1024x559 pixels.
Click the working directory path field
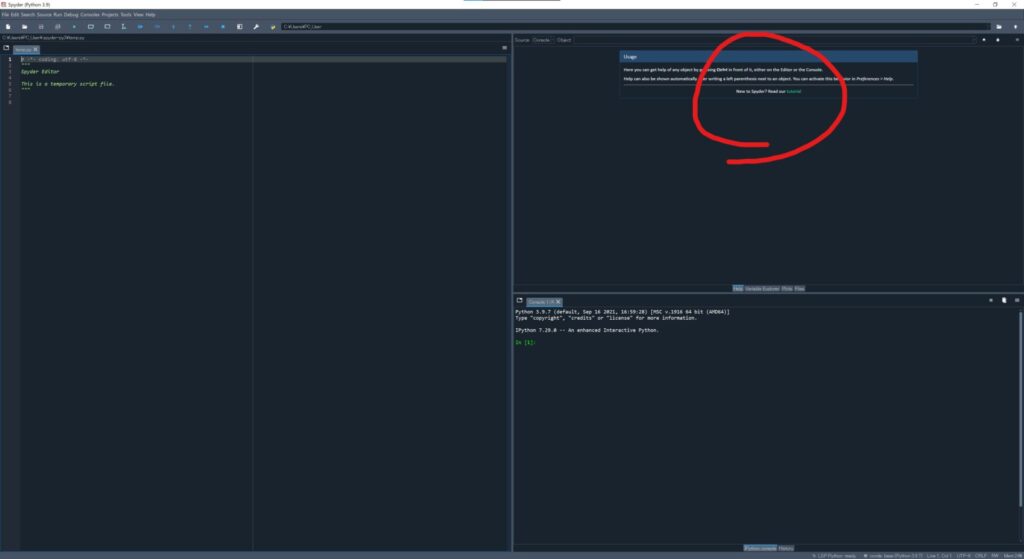coord(635,27)
